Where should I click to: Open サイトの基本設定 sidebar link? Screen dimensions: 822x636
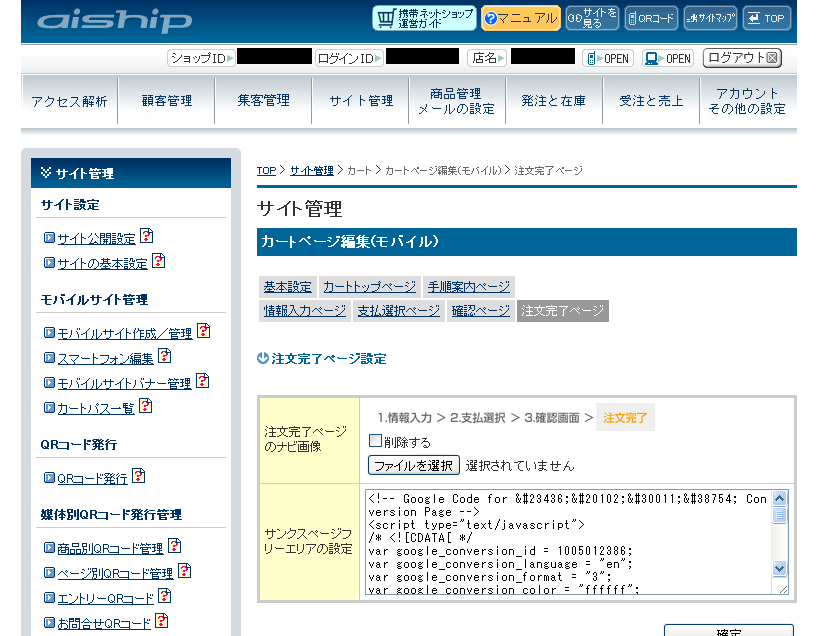(x=102, y=263)
